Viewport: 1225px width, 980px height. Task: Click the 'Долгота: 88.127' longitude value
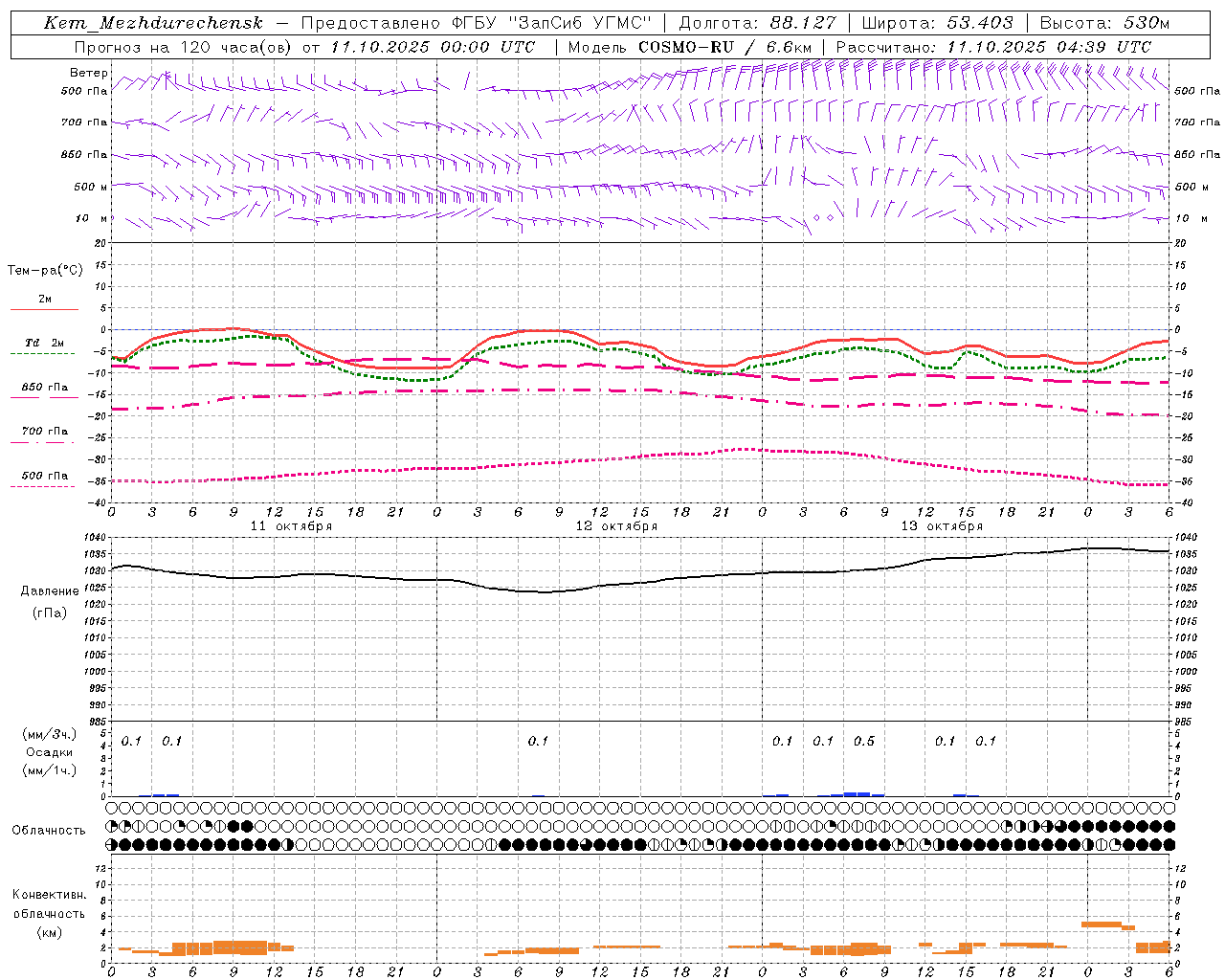click(x=757, y=23)
